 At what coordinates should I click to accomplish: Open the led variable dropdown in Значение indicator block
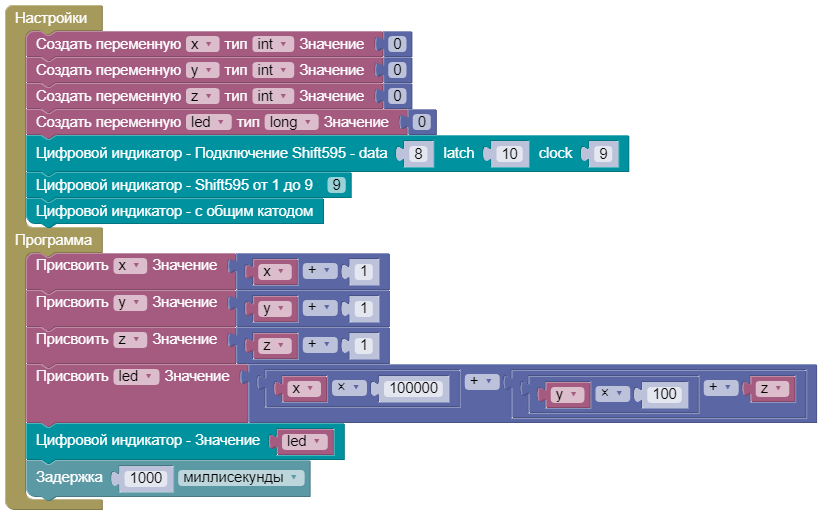coord(307,441)
